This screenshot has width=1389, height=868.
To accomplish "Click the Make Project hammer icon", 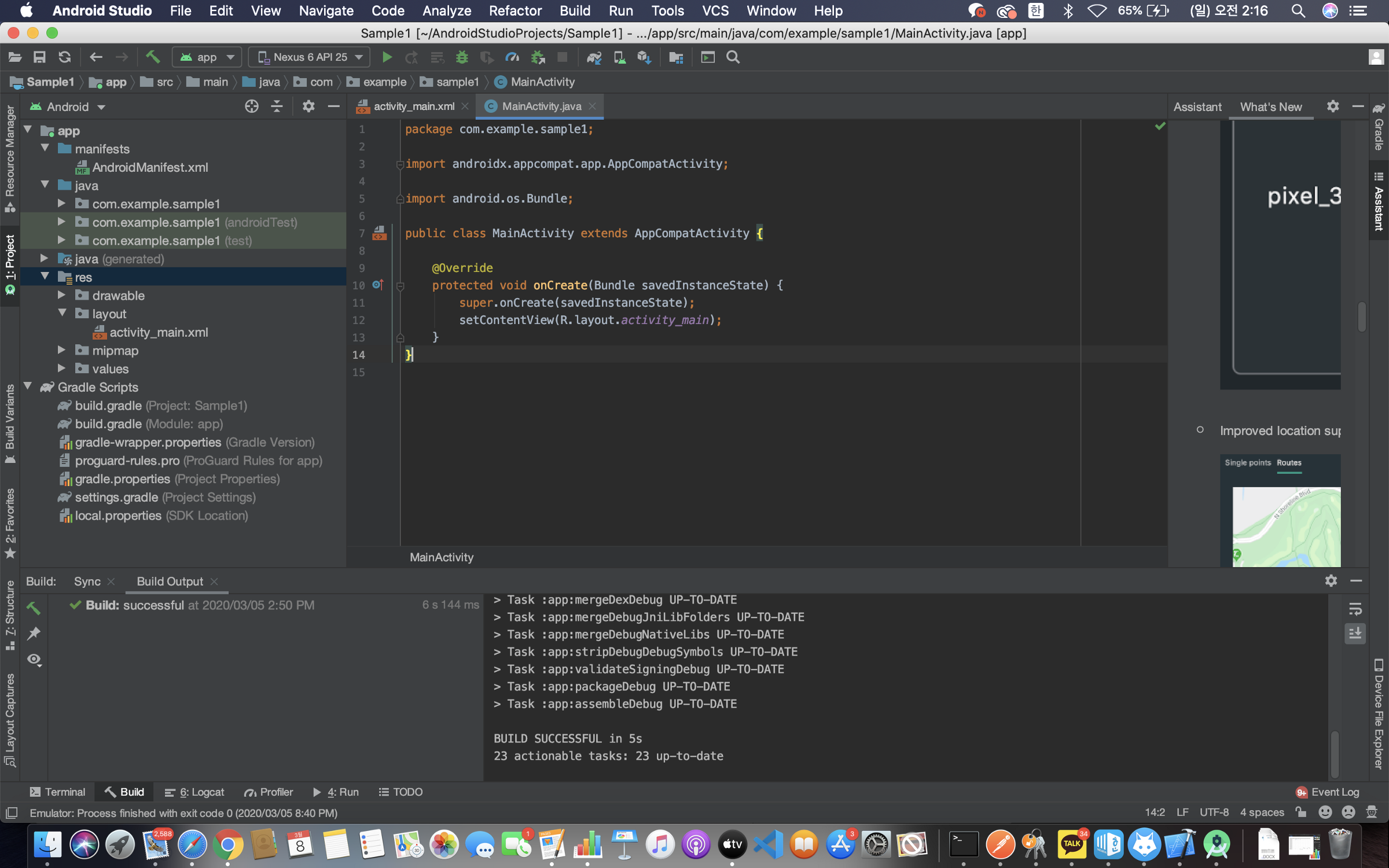I will 152,57.
